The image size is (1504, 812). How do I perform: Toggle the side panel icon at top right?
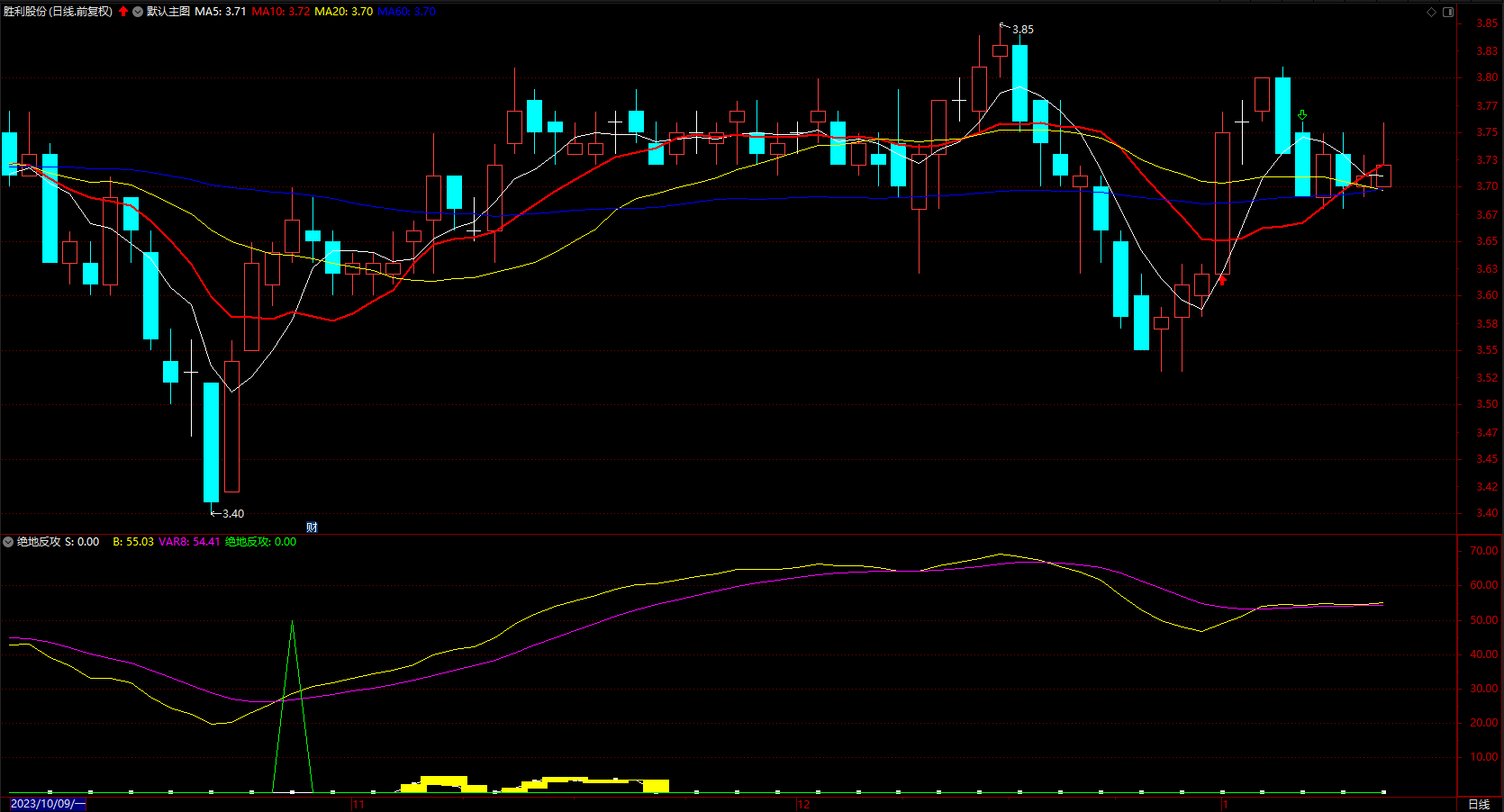(1448, 12)
